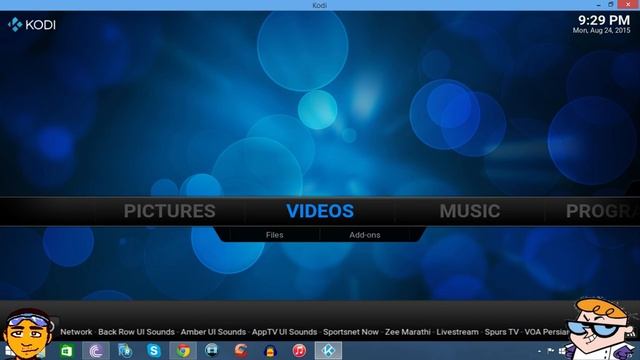Minimize the Kodi window
640x360 pixels.
pos(598,5)
